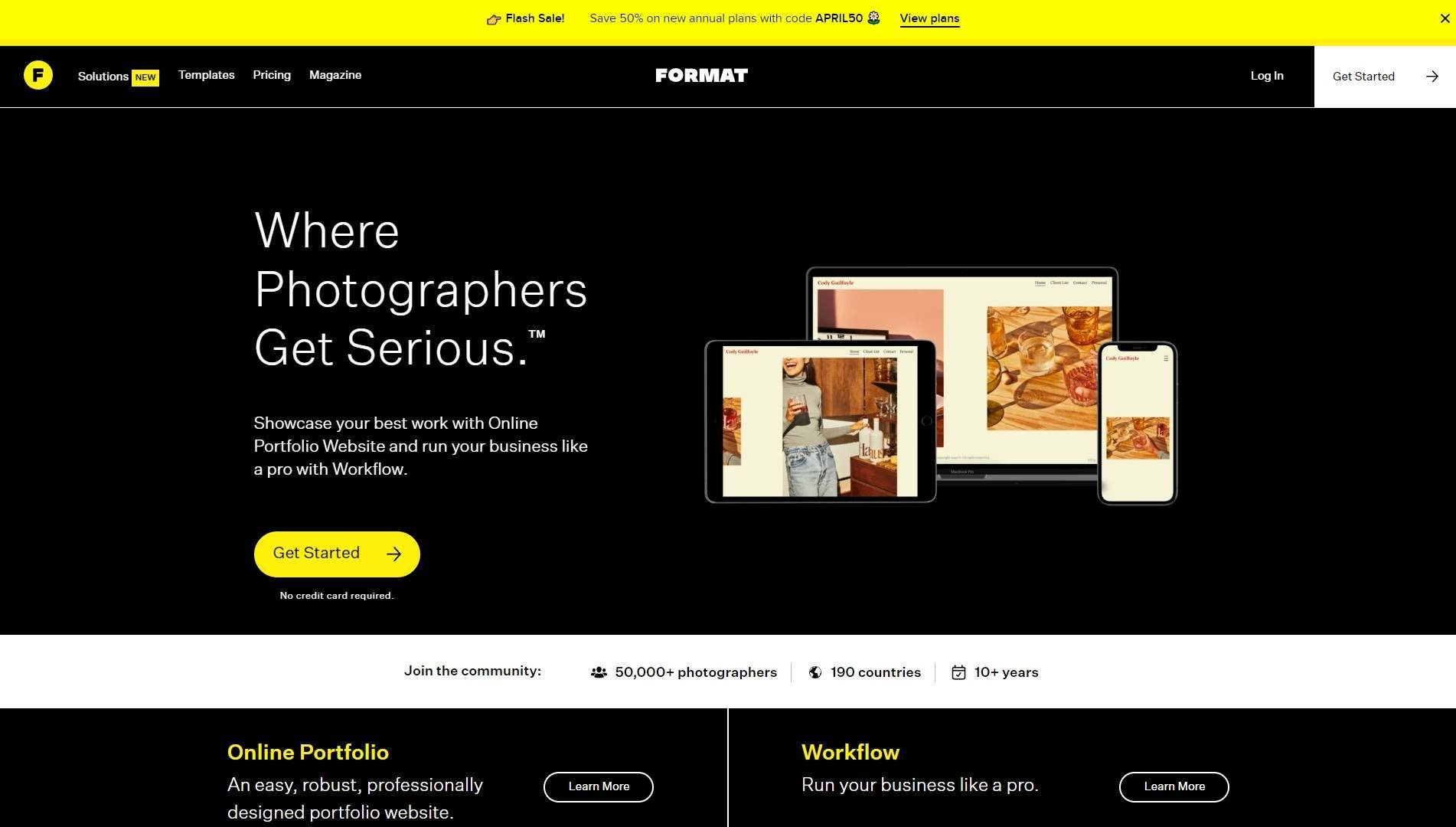Image resolution: width=1456 pixels, height=827 pixels.
Task: Click the Log In link
Action: [x=1267, y=76]
